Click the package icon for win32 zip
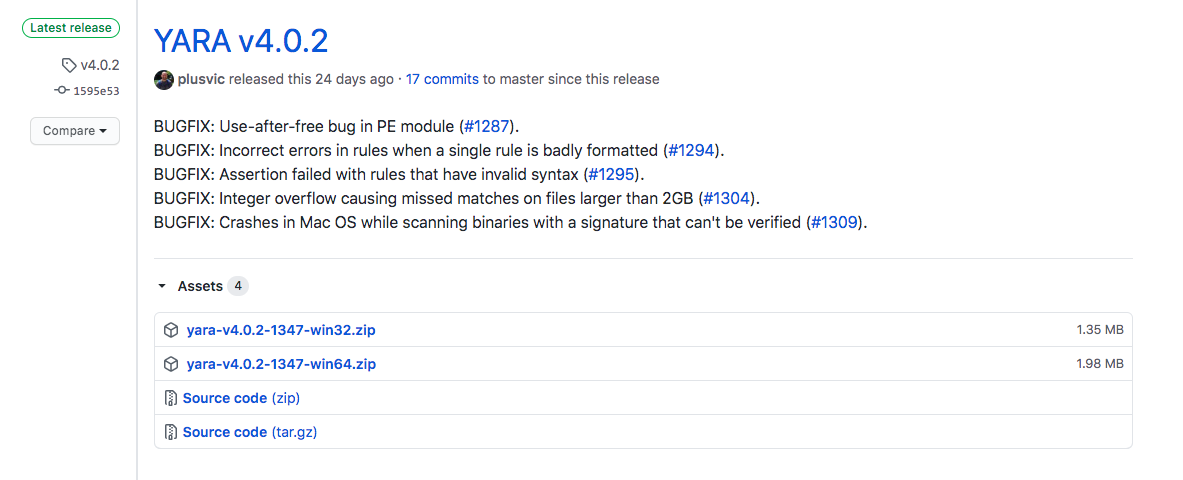 click(171, 330)
